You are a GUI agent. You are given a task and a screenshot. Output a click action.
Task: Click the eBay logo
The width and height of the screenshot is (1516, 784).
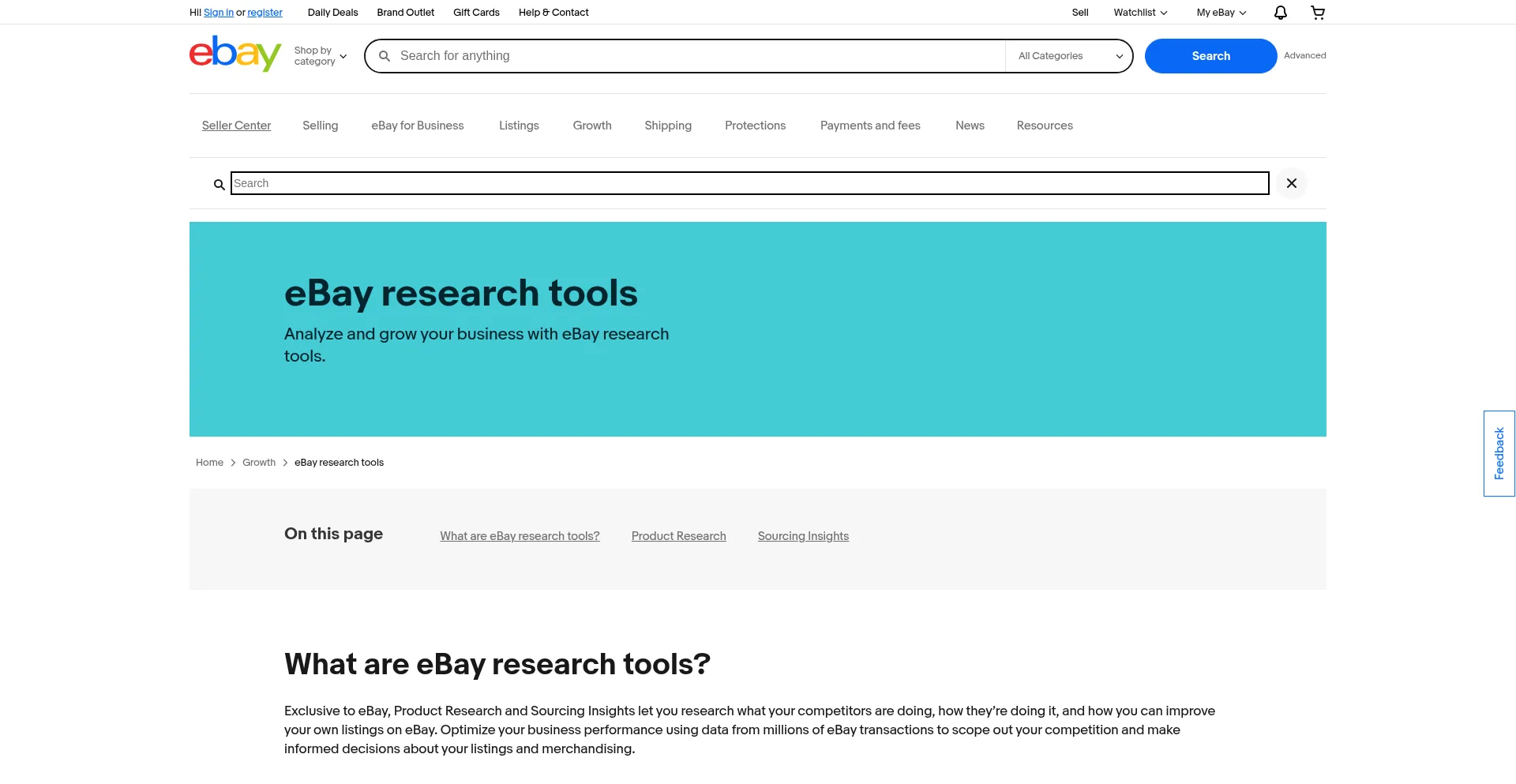coord(235,54)
